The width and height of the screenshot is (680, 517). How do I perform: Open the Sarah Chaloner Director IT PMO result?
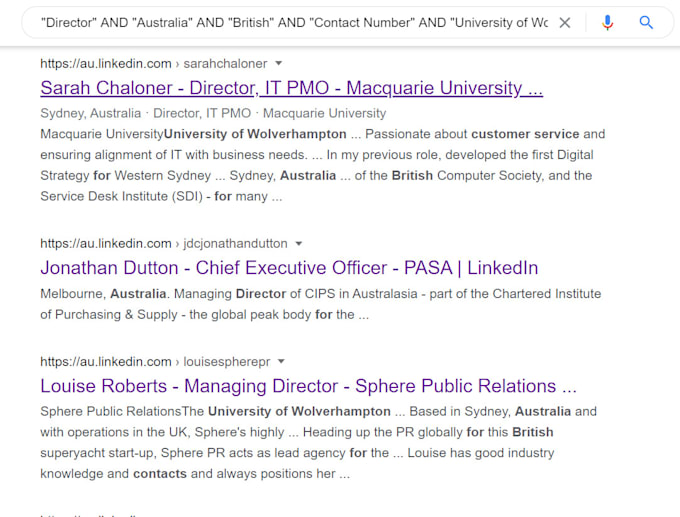coord(291,88)
